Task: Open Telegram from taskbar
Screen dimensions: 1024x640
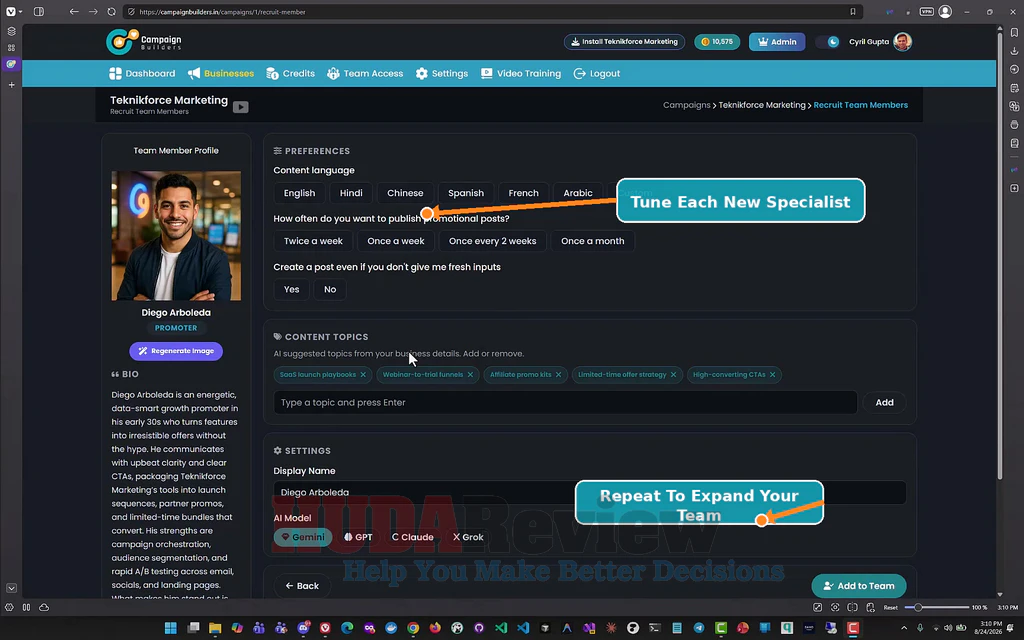Action: pyautogui.click(x=699, y=628)
